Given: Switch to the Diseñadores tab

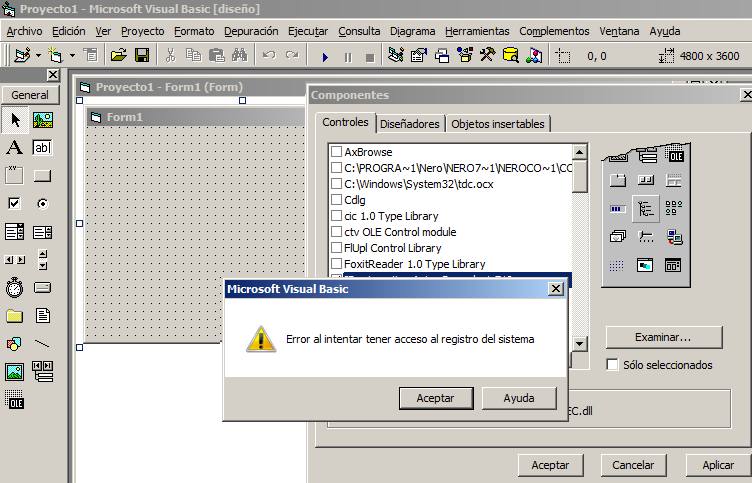Looking at the screenshot, I should pyautogui.click(x=410, y=124).
